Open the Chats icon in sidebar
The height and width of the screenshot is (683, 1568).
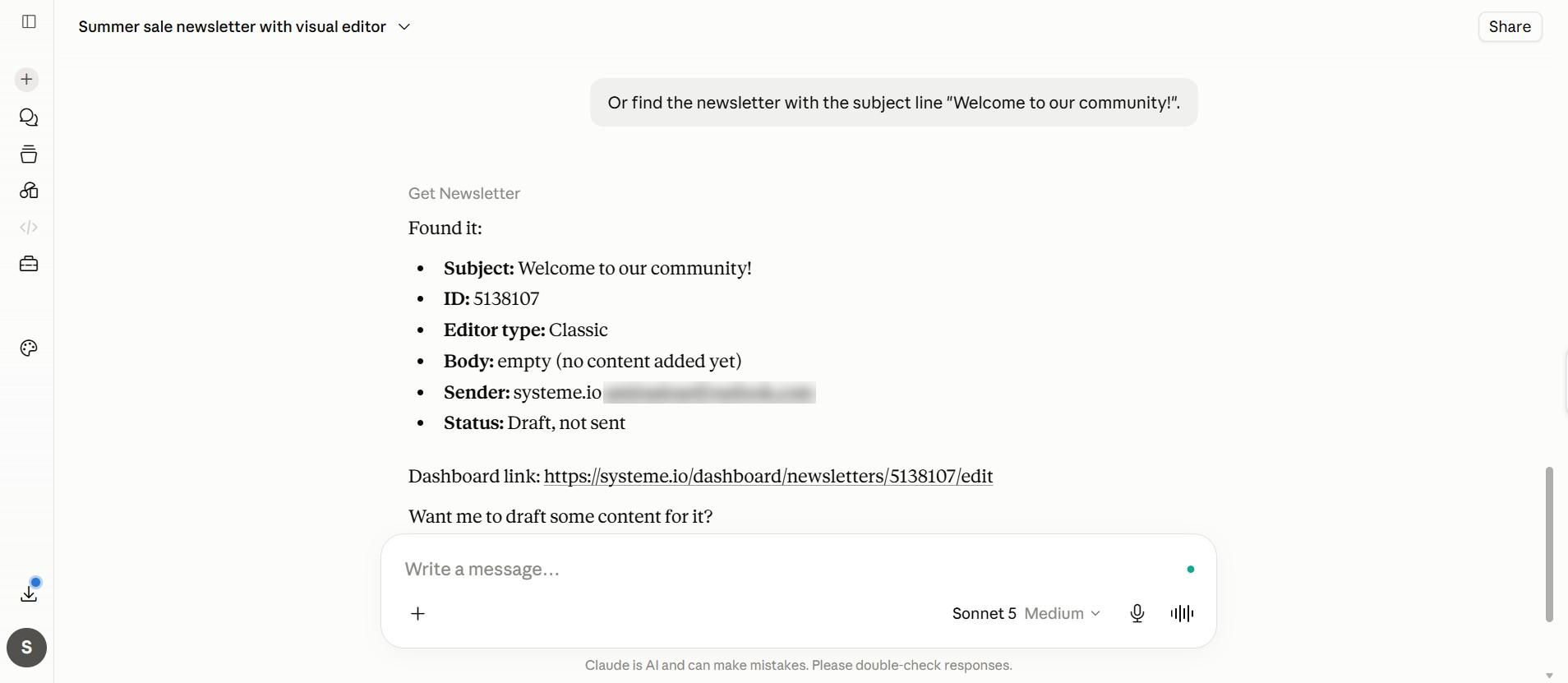click(x=29, y=118)
